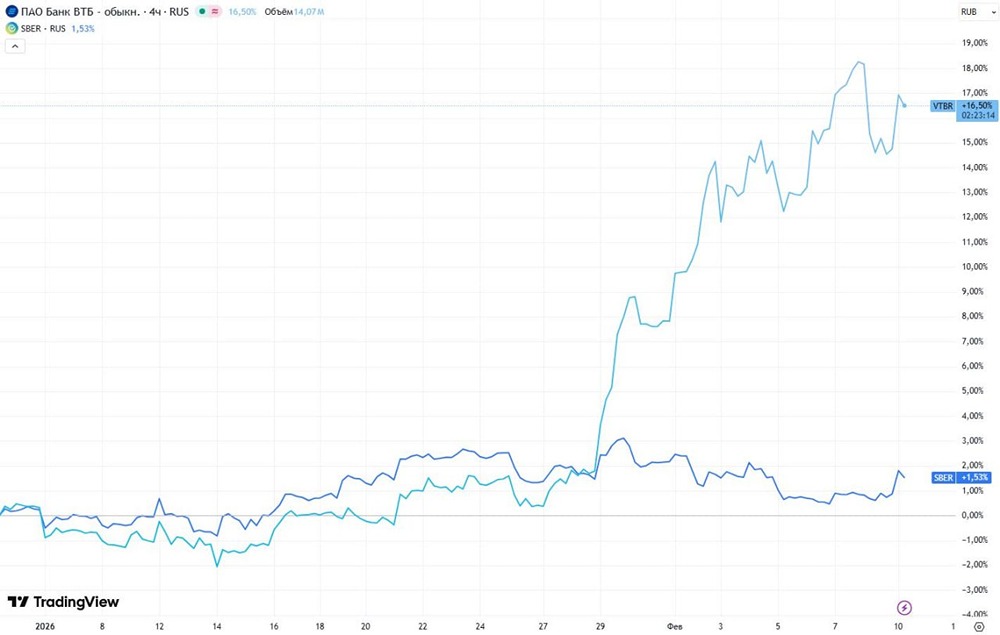Open the purple lightning quick-action icon

[904, 607]
